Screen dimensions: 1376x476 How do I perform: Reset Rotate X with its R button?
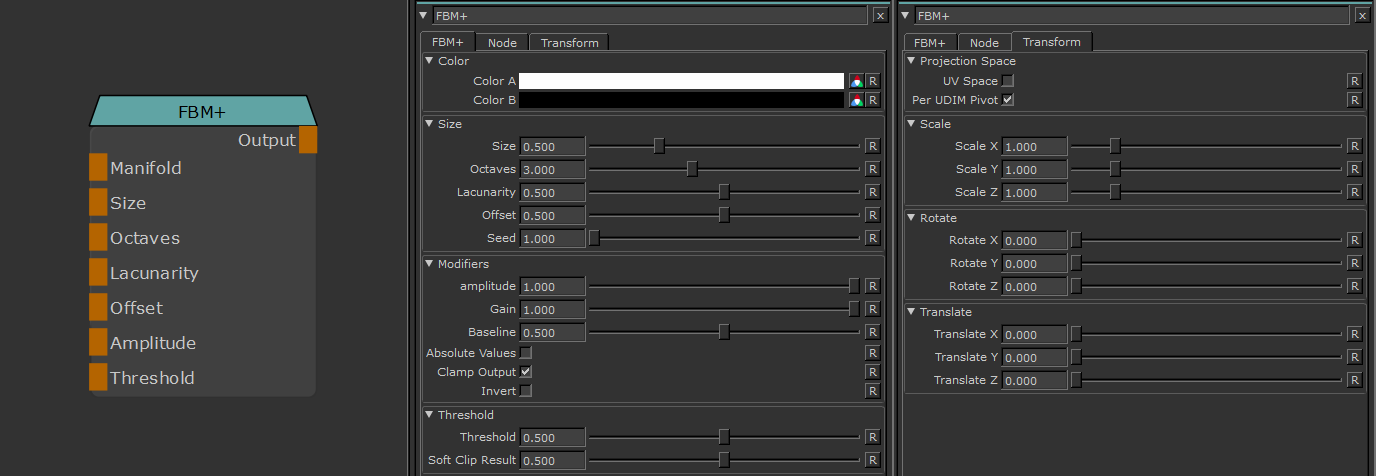pos(1354,240)
